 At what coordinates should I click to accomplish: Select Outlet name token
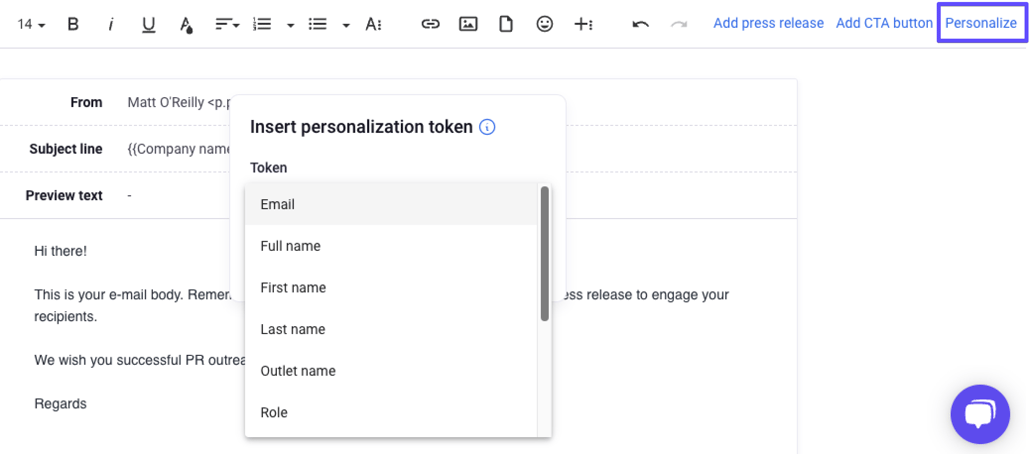pyautogui.click(x=391, y=371)
